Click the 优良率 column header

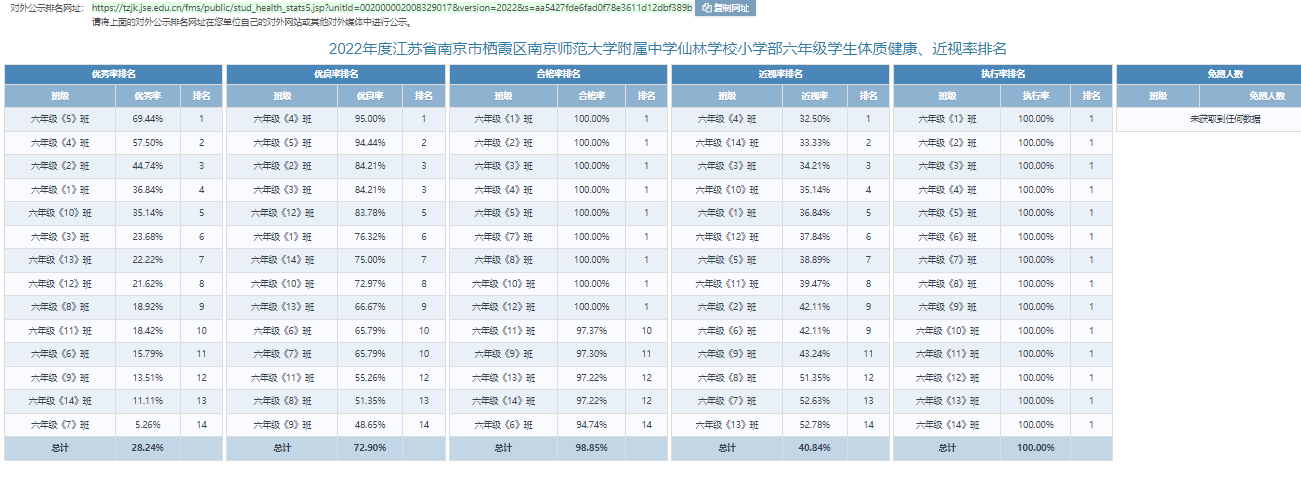pos(369,96)
